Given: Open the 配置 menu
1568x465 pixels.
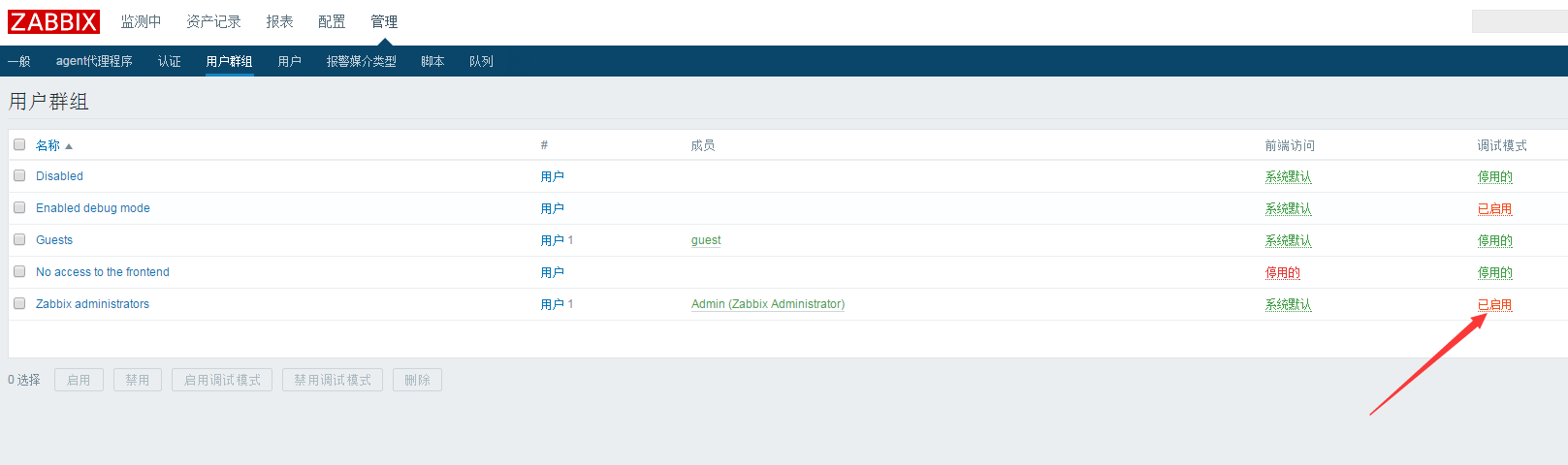Looking at the screenshot, I should pos(332,21).
